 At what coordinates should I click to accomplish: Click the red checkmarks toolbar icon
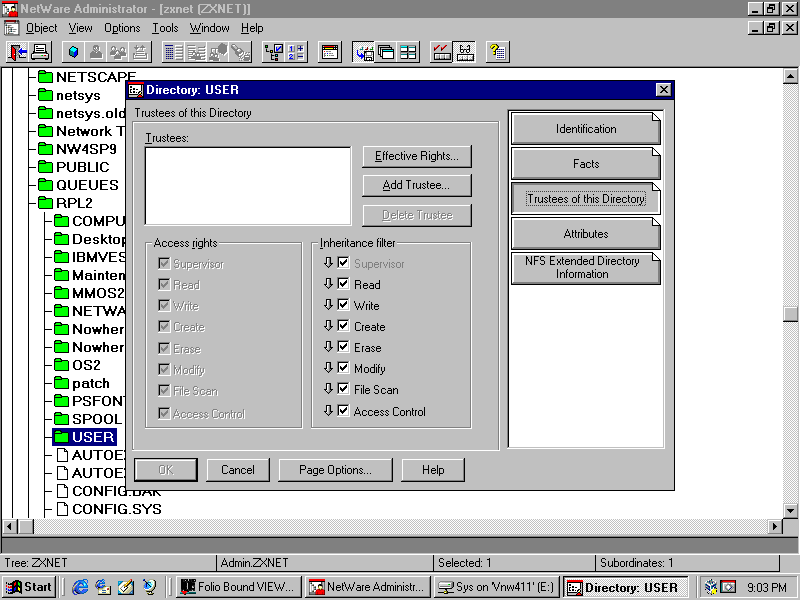point(442,52)
